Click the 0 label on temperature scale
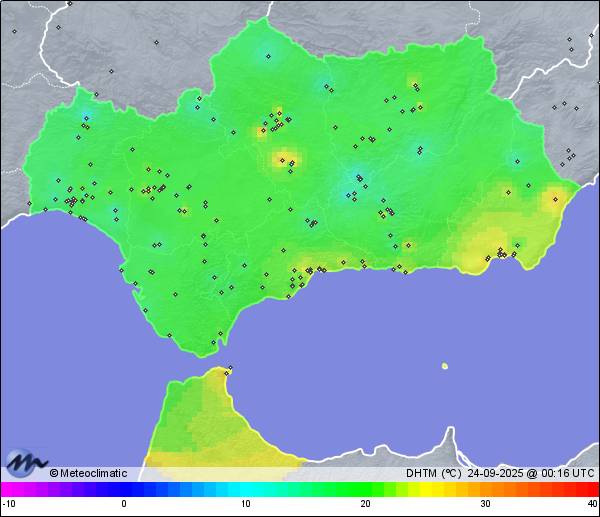This screenshot has width=600, height=517. [x=124, y=503]
